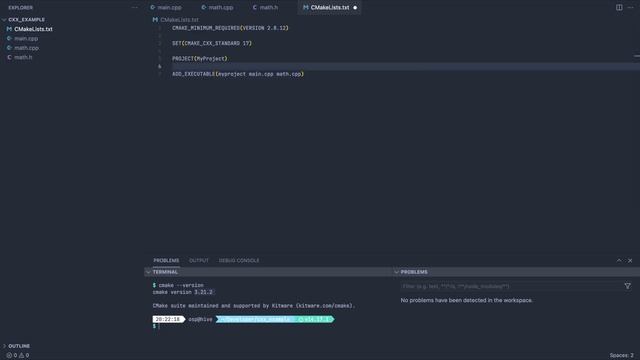The width and height of the screenshot is (640, 360).
Task: Click the PROJECT(MyProject) line
Action: click(200, 58)
